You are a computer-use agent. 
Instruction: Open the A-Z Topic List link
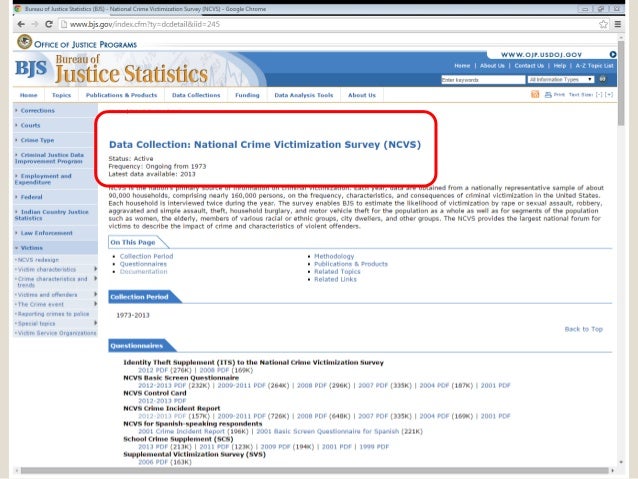point(594,66)
